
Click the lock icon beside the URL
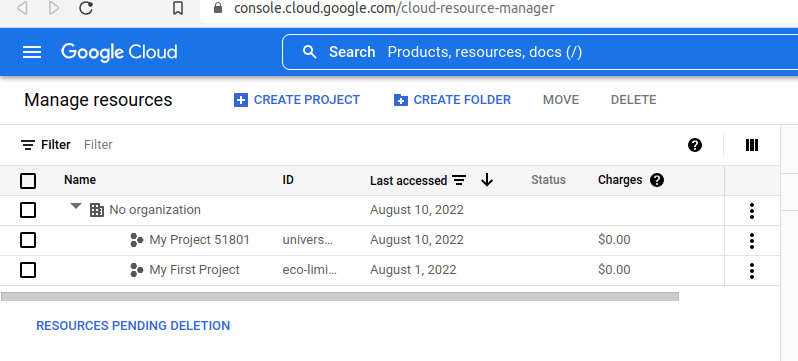coord(218,8)
